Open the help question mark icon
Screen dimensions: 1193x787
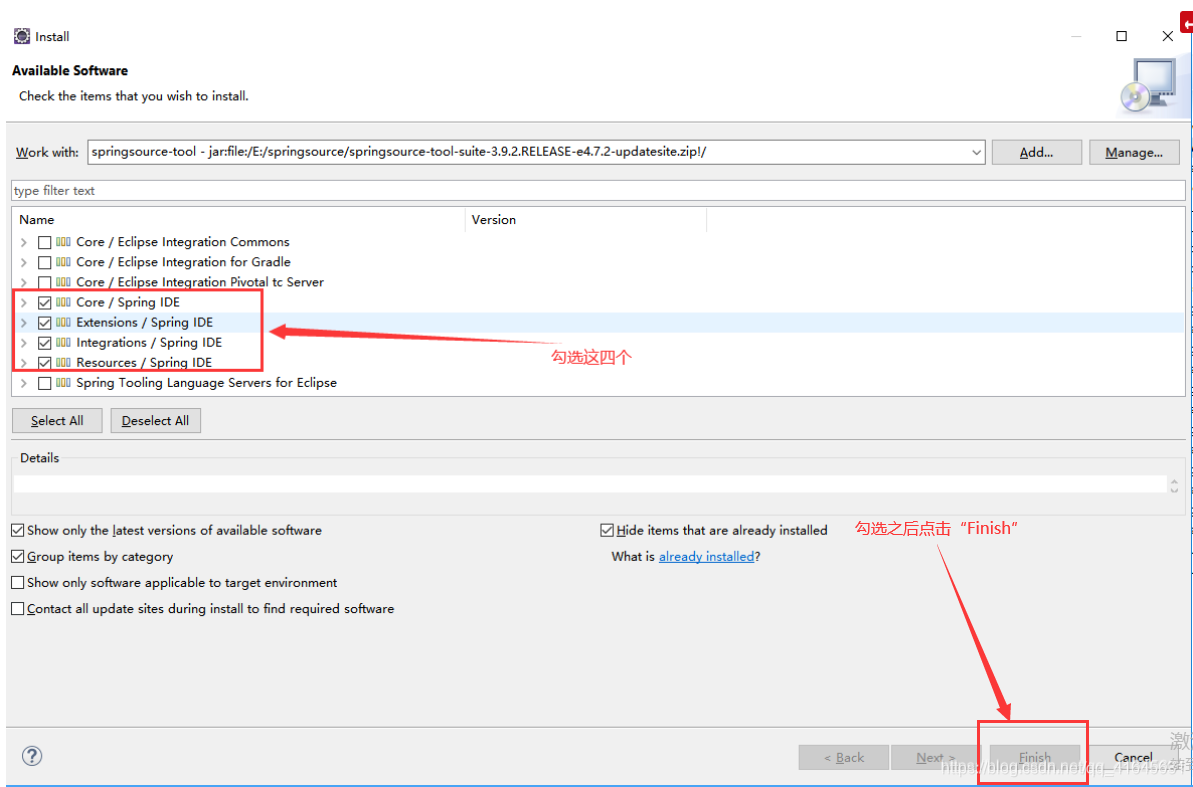click(31, 756)
